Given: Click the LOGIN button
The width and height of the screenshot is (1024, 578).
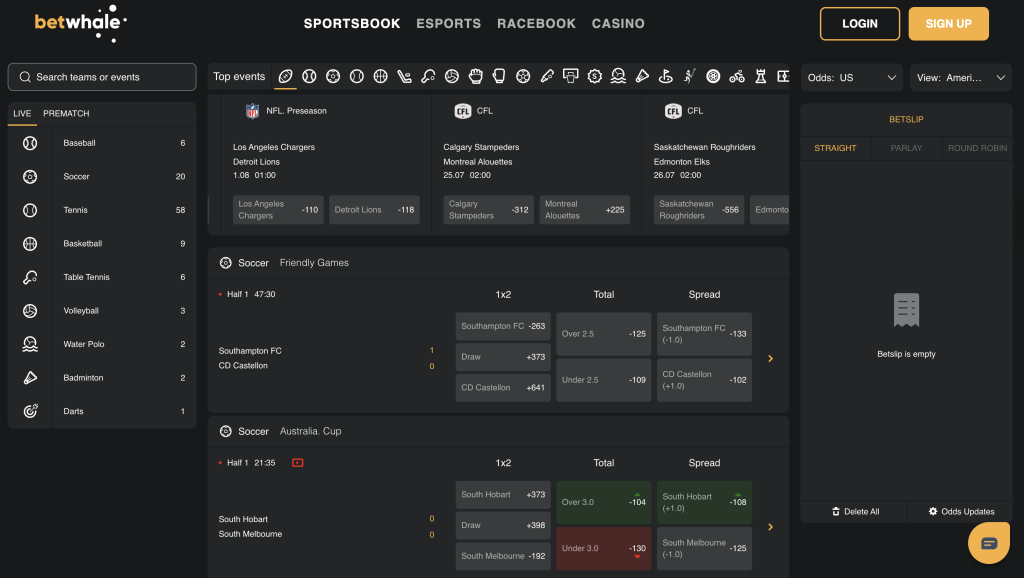Looking at the screenshot, I should [x=859, y=24].
